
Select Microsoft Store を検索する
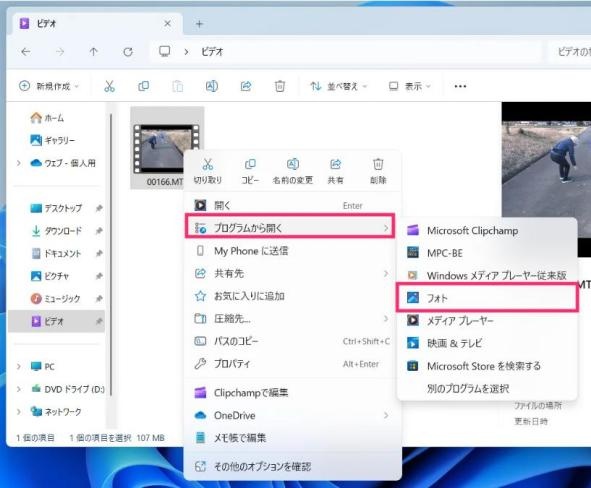coord(487,366)
